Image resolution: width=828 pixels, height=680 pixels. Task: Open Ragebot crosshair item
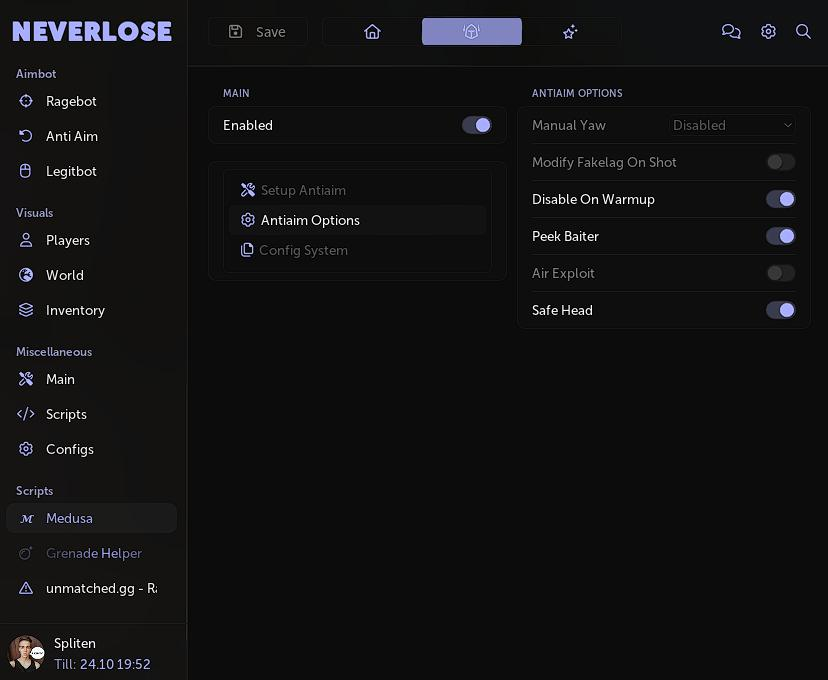click(70, 101)
